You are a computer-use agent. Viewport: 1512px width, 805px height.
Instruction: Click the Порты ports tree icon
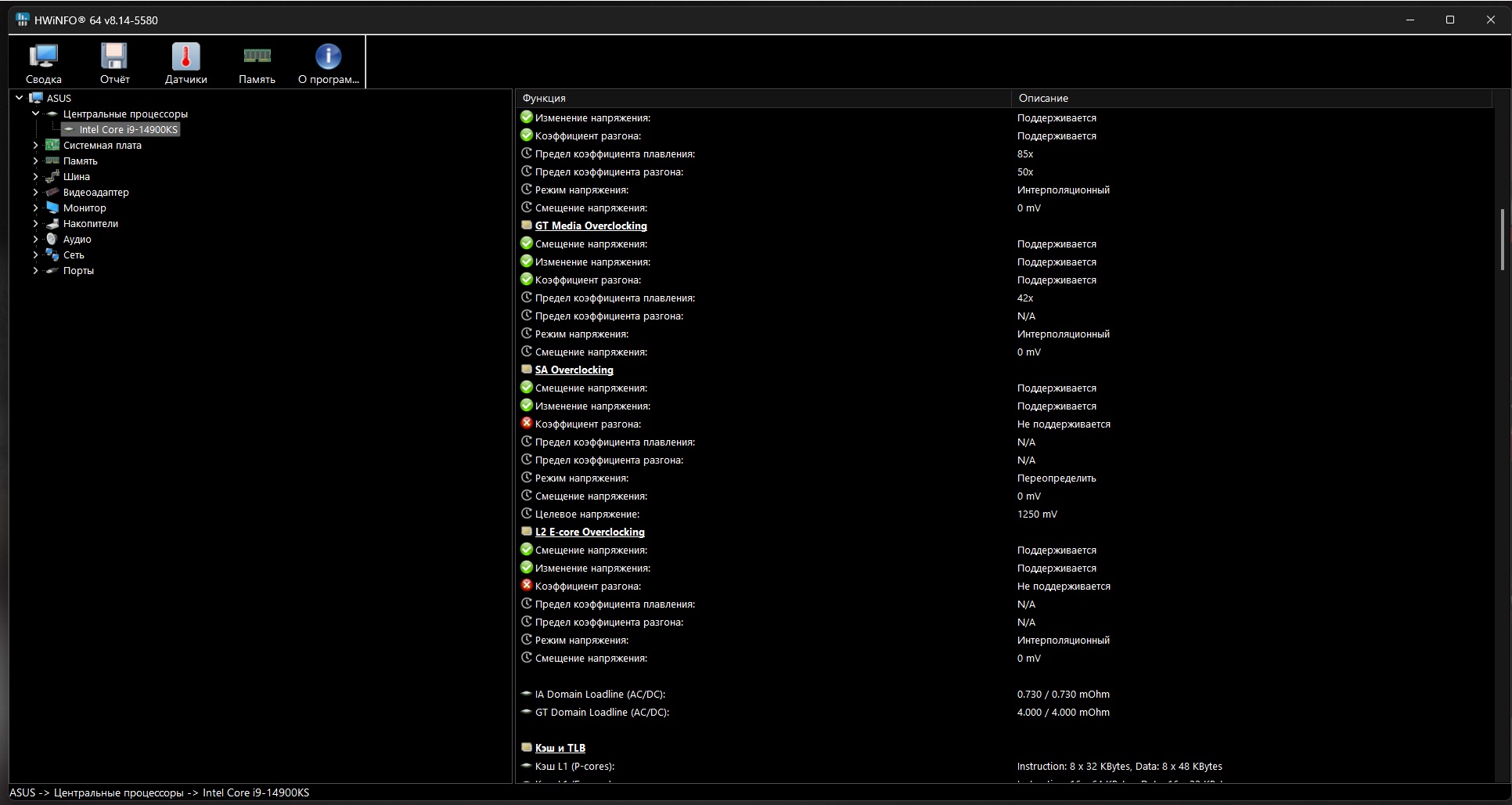pos(52,270)
